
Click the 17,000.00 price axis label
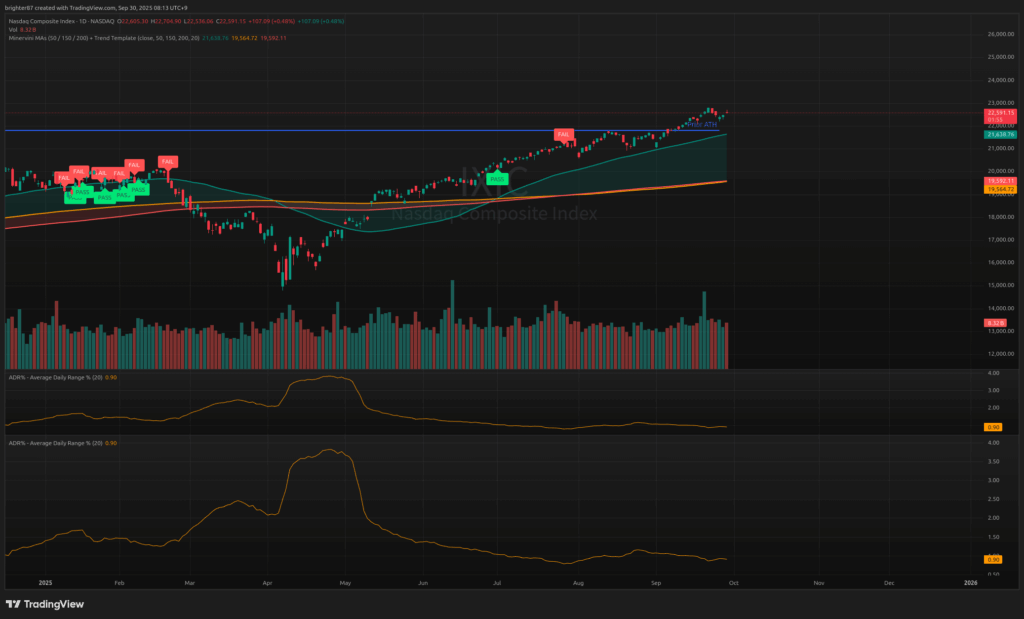tap(1000, 240)
